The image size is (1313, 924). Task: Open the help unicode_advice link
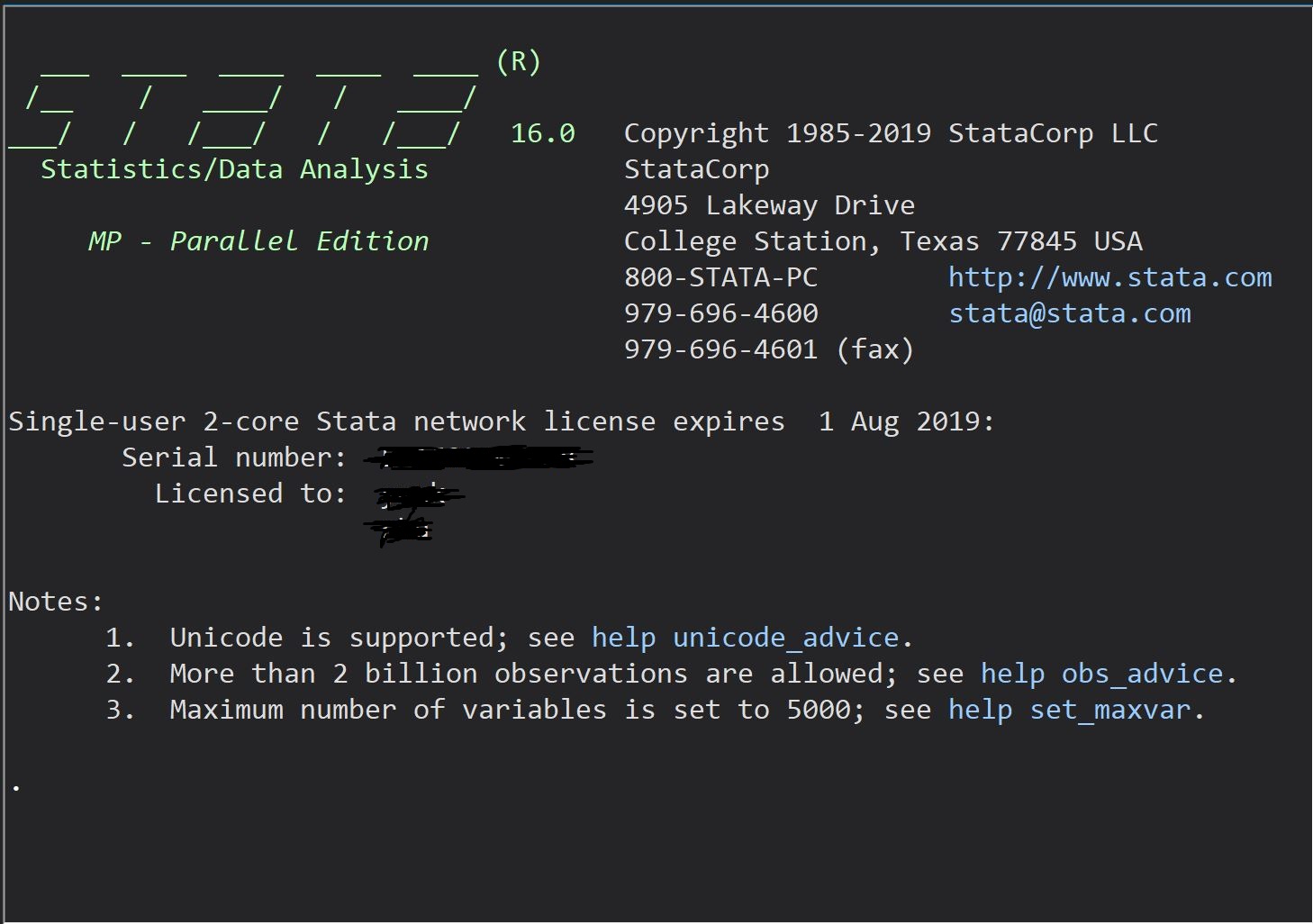[745, 638]
